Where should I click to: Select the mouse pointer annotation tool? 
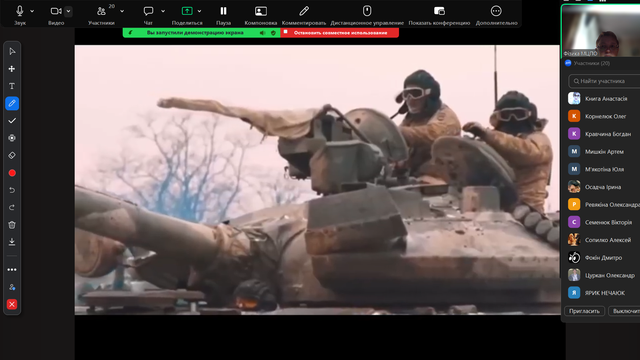[x=12, y=51]
